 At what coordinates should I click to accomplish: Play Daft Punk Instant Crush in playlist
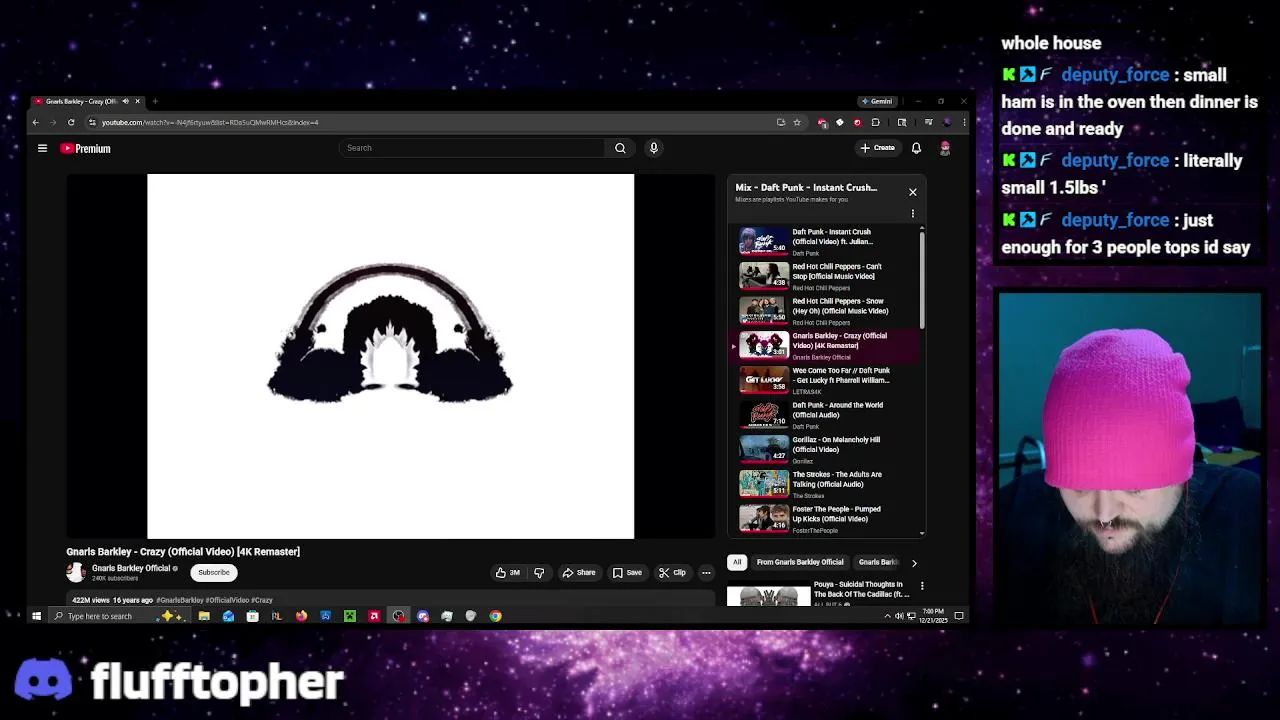click(826, 241)
